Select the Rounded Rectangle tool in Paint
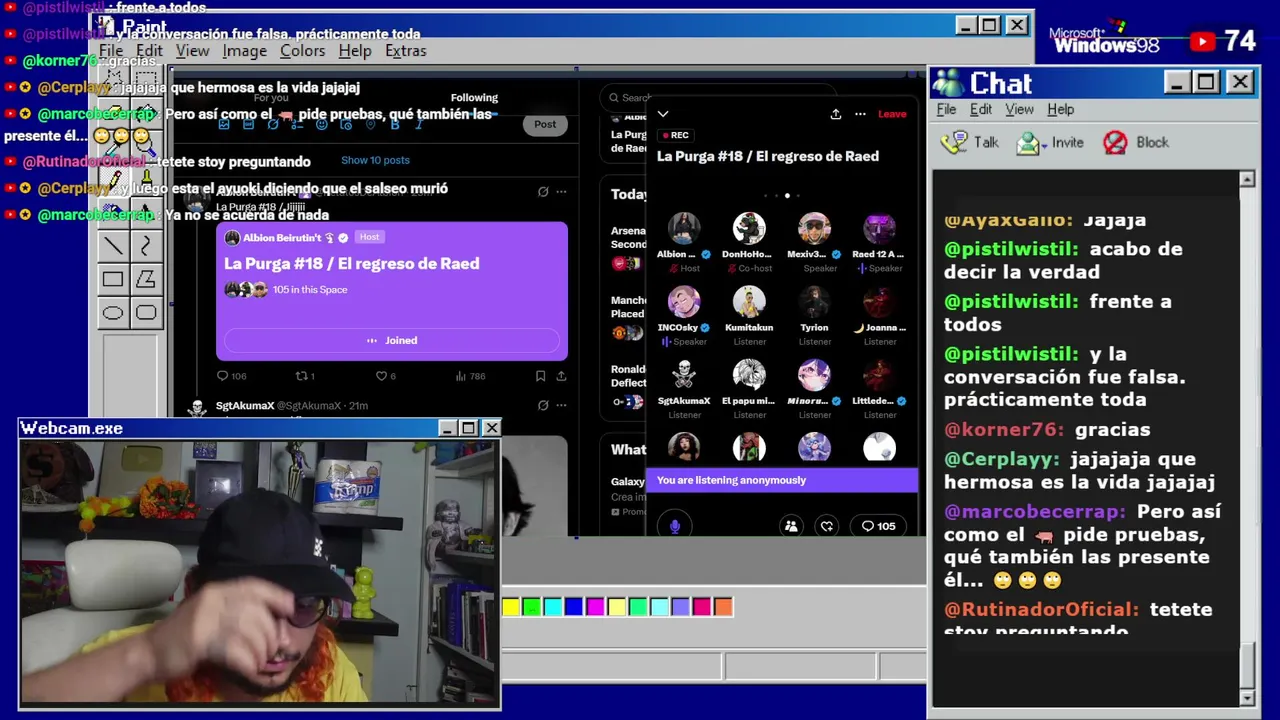This screenshot has height=720, width=1280. click(146, 313)
